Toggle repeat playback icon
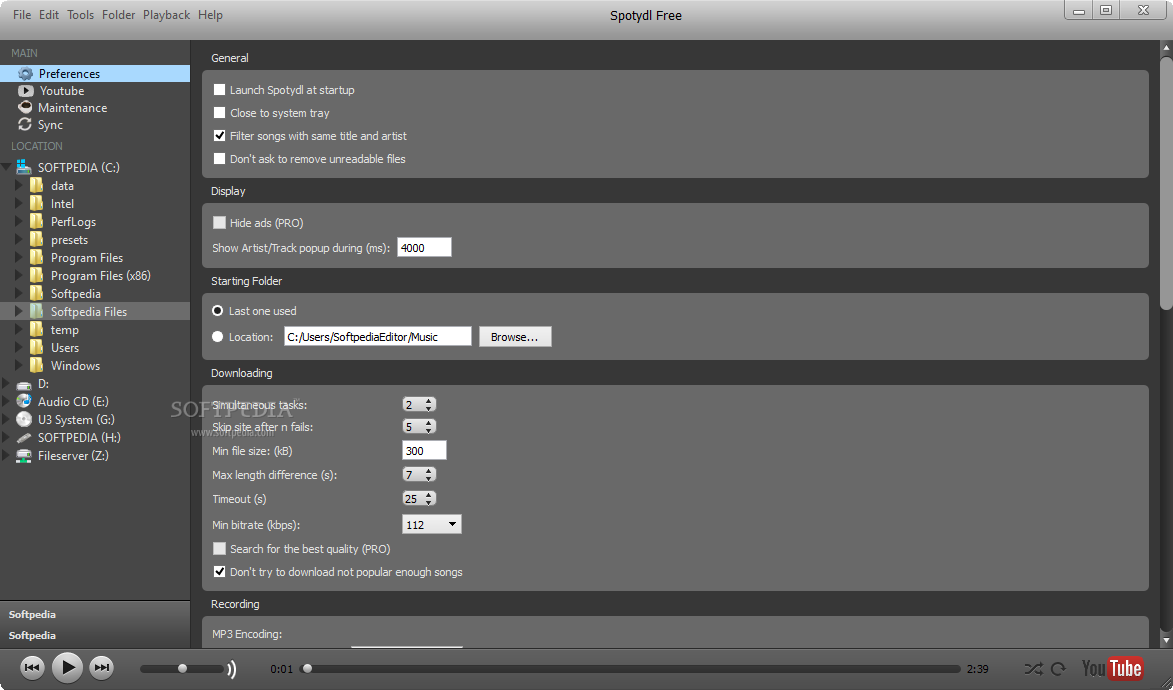Screen dimensions: 1173x690 tap(1058, 668)
